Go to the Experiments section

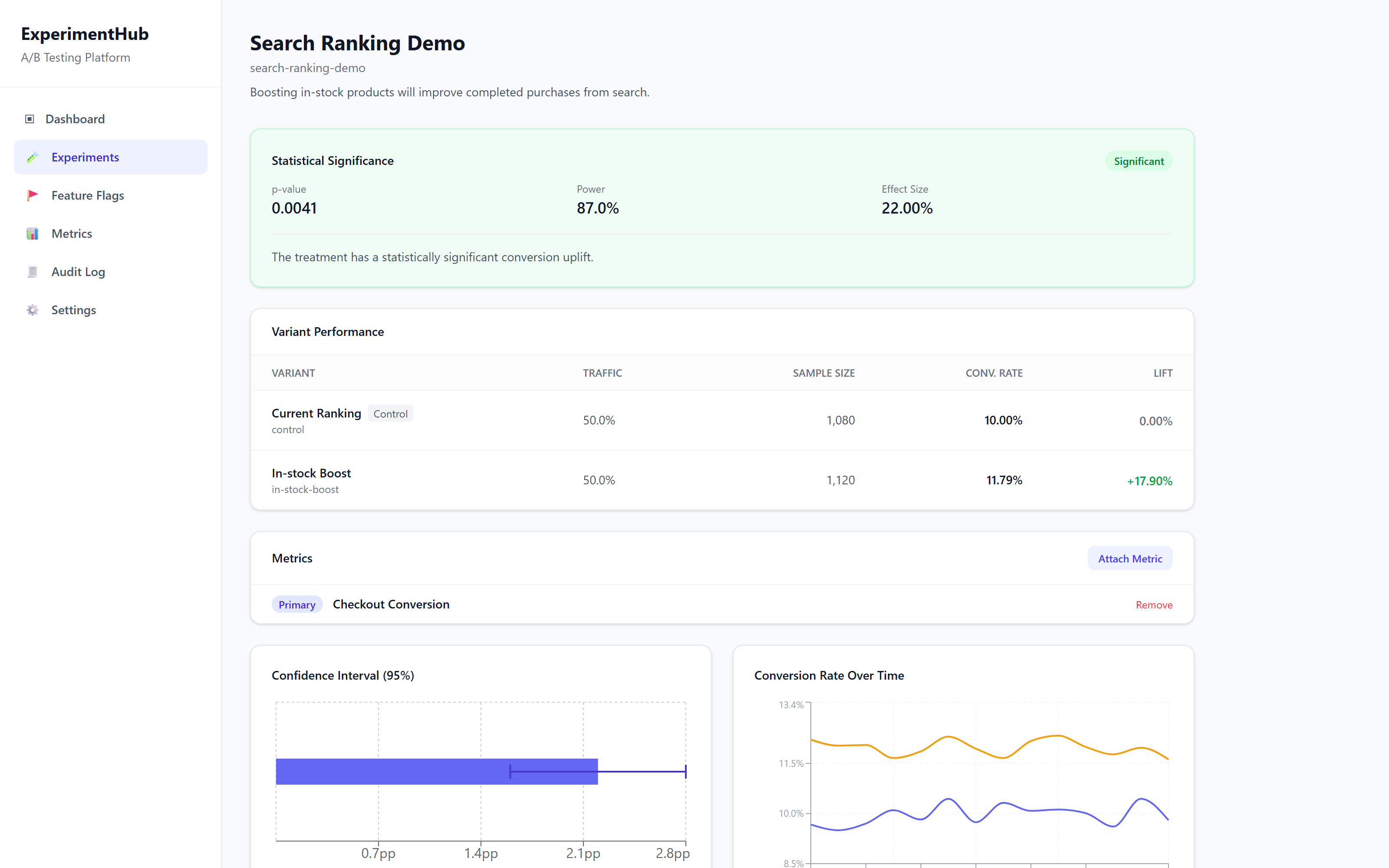[110, 157]
